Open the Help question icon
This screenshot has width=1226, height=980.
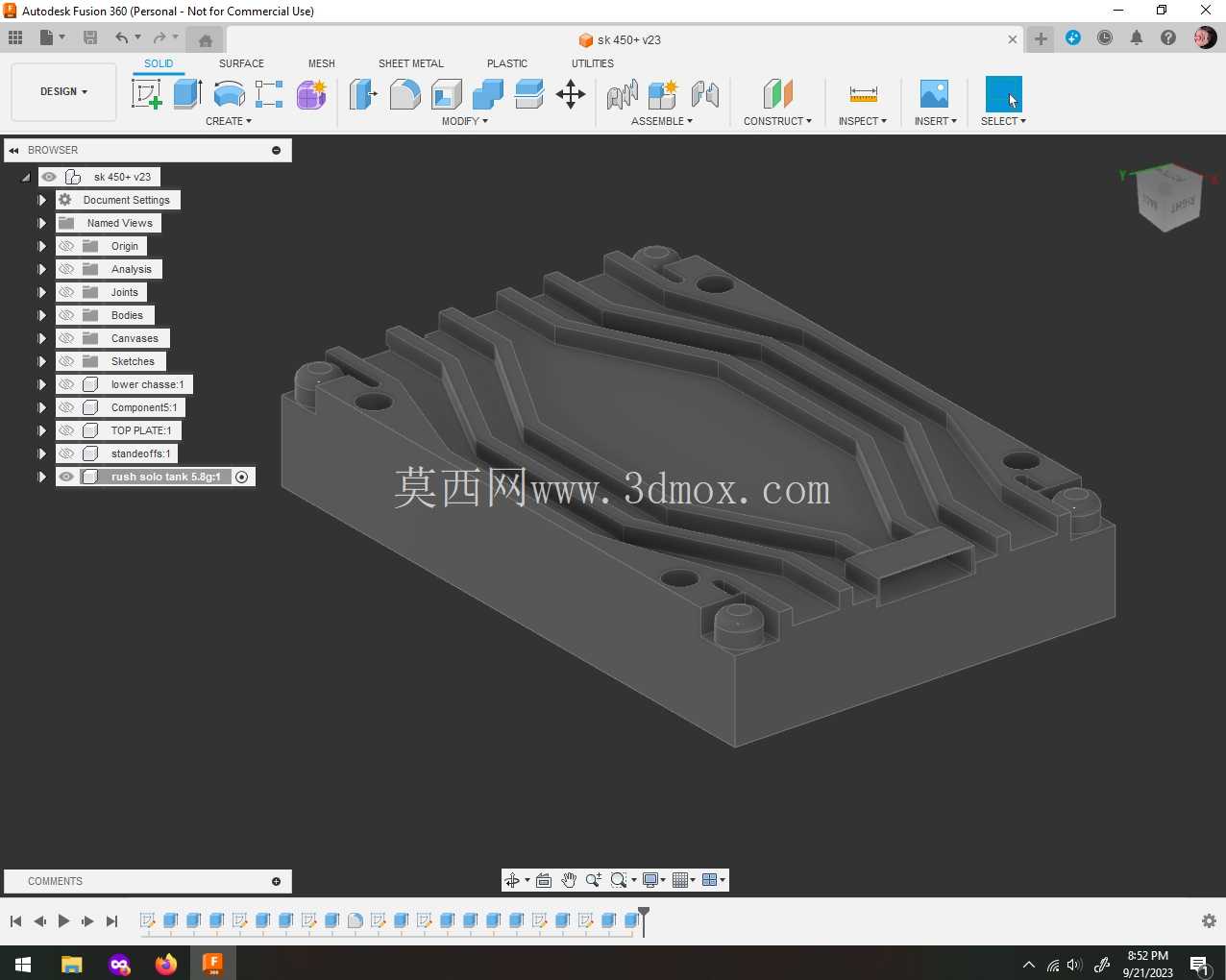1168,37
